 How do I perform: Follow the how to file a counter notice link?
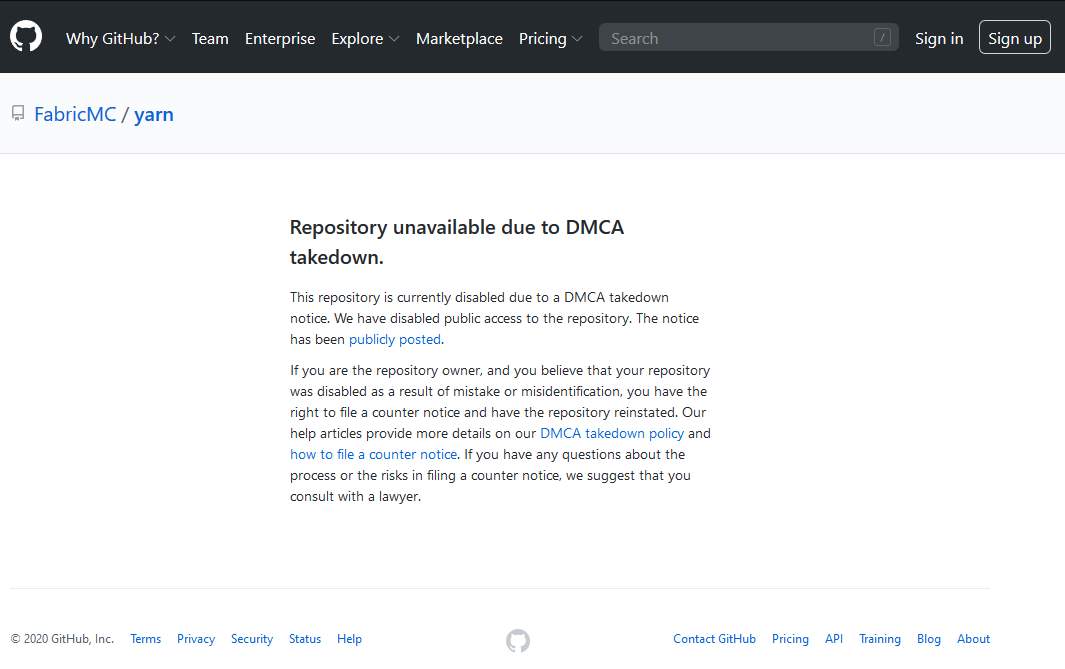pos(374,454)
